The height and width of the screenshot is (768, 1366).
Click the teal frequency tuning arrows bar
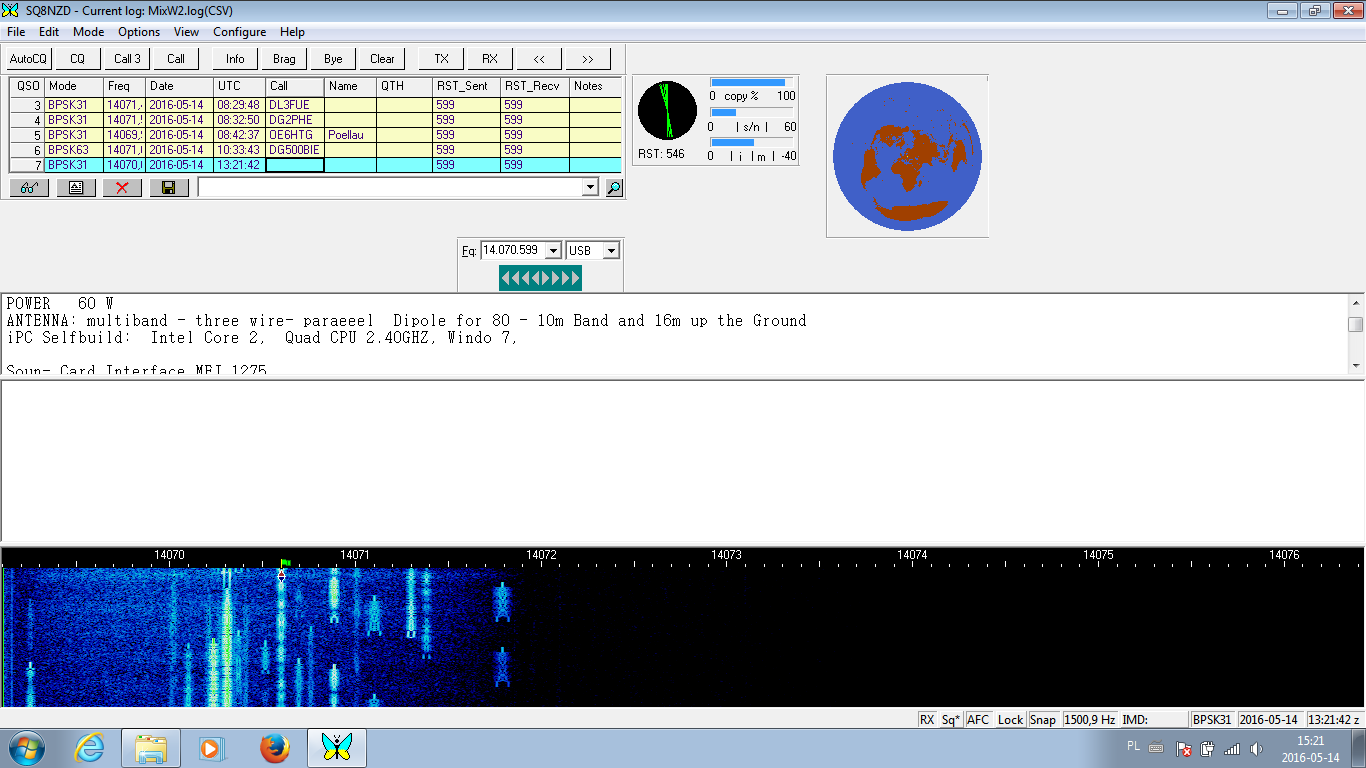coord(540,278)
